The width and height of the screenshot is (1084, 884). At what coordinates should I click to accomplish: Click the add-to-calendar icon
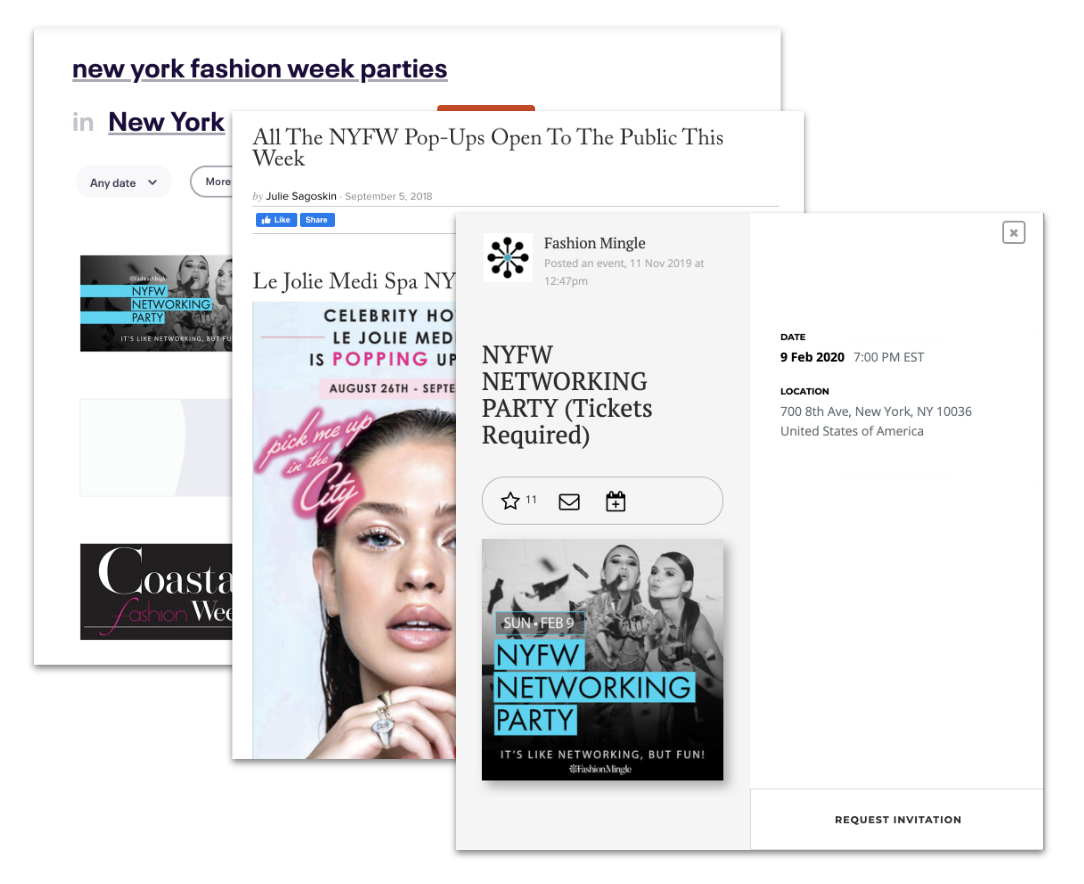click(x=615, y=501)
